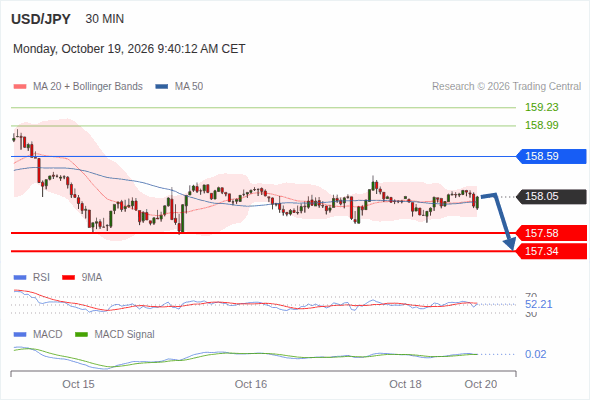Click the 52.21 RSI value label

(x=539, y=304)
